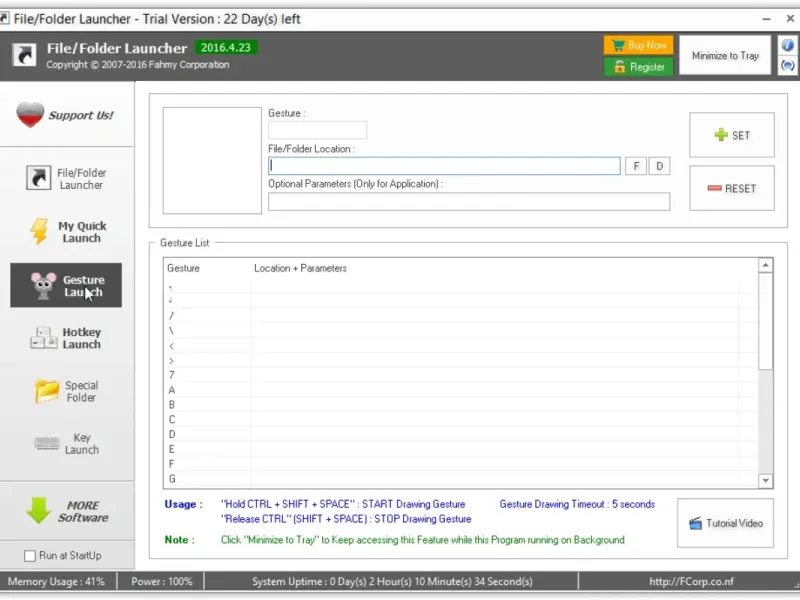
Task: Click the gesture list scrollbar thumb
Action: pos(765,321)
